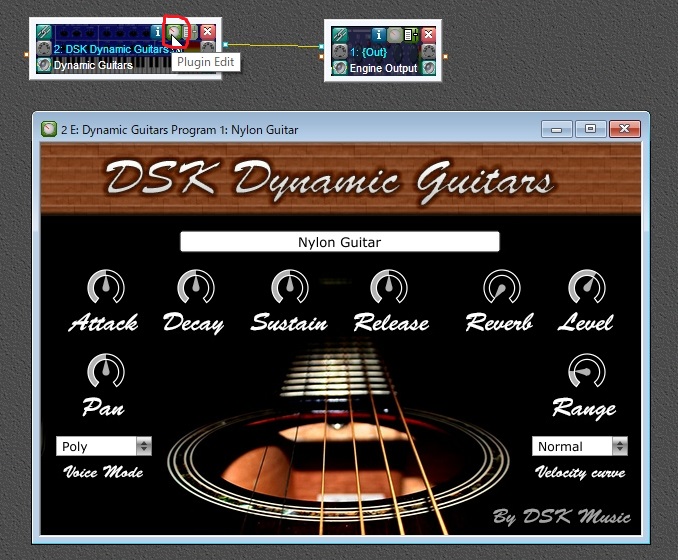Image resolution: width=678 pixels, height=560 pixels.
Task: Click the Release knob
Action: tap(389, 287)
